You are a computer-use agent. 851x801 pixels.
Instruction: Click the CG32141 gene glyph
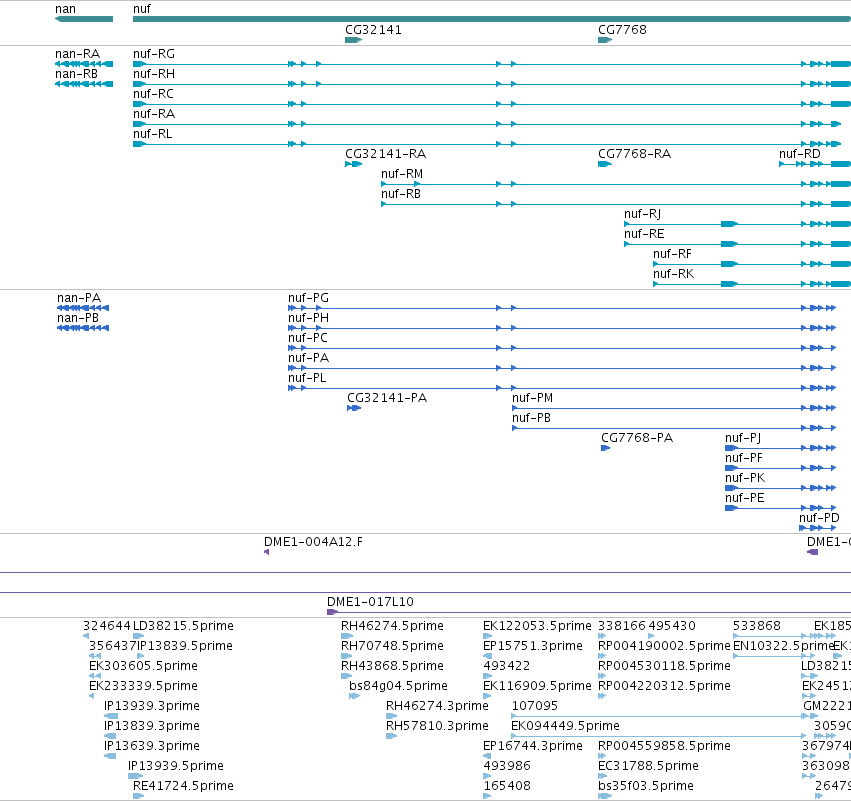(x=353, y=40)
